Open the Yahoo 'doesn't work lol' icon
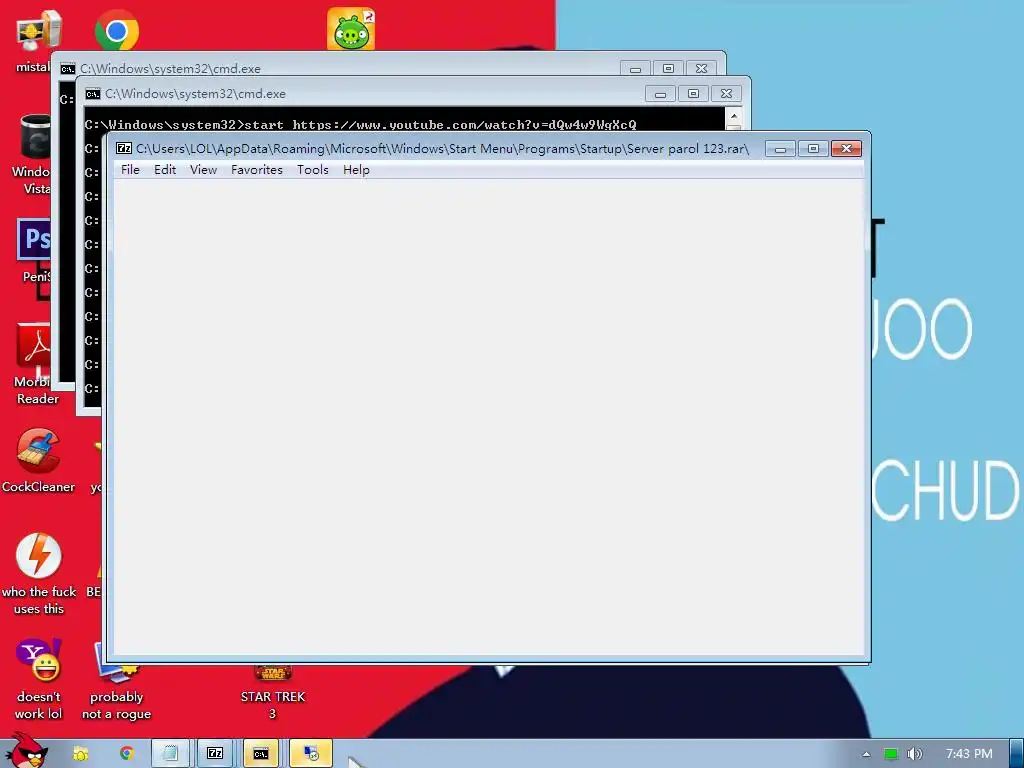 pos(39,679)
